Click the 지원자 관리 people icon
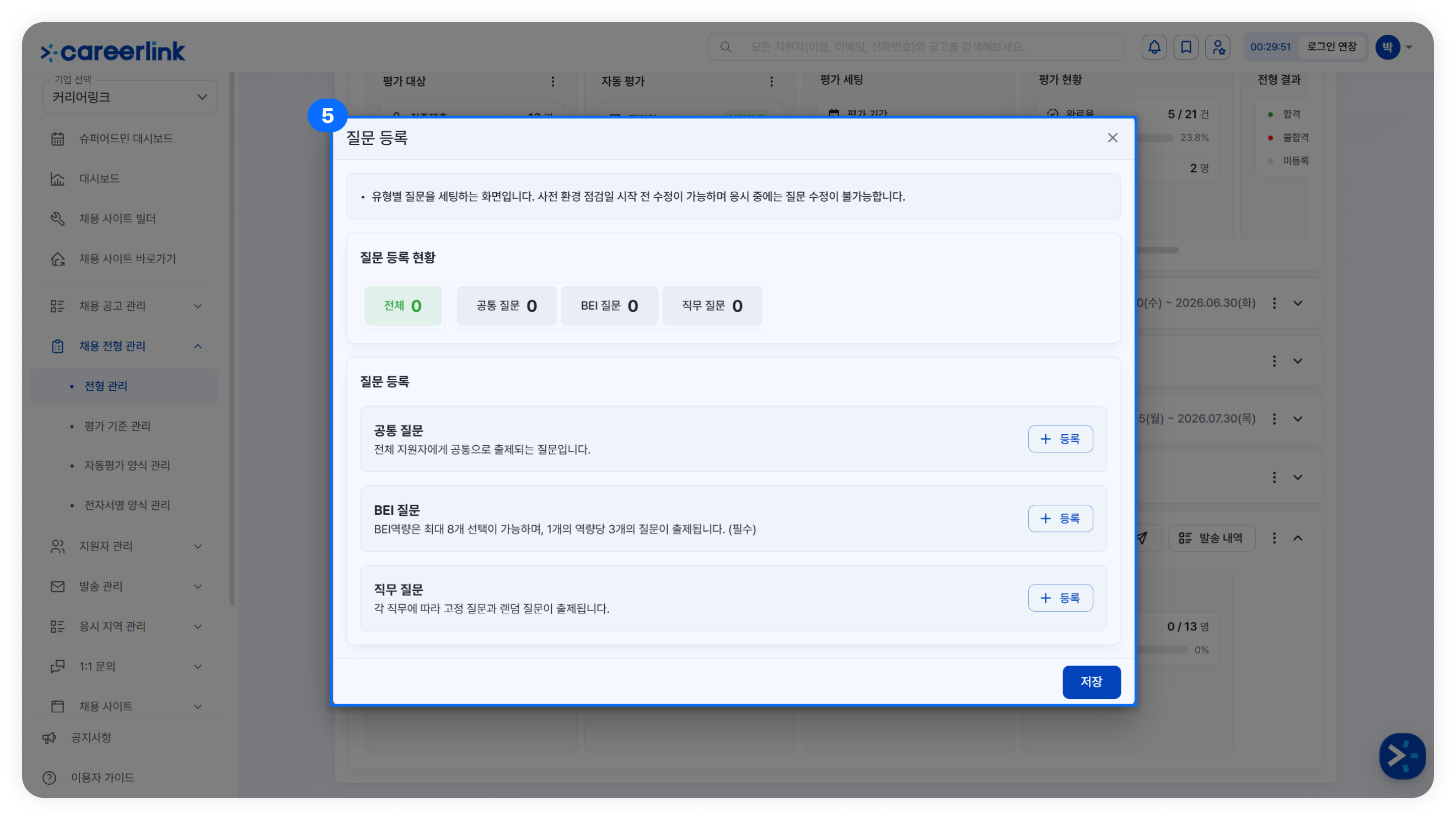This screenshot has width=1456, height=820. (x=58, y=546)
